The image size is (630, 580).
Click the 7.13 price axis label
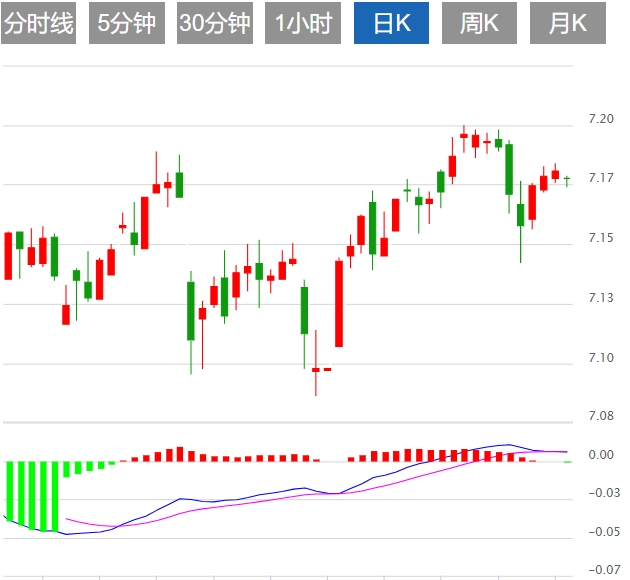coord(601,298)
